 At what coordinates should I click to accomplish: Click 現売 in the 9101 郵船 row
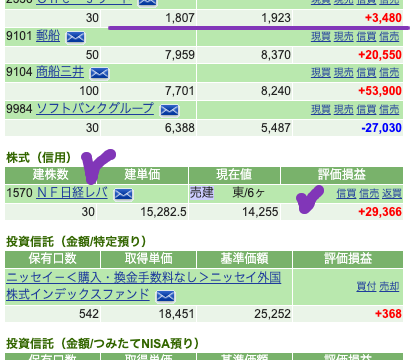coord(344,36)
